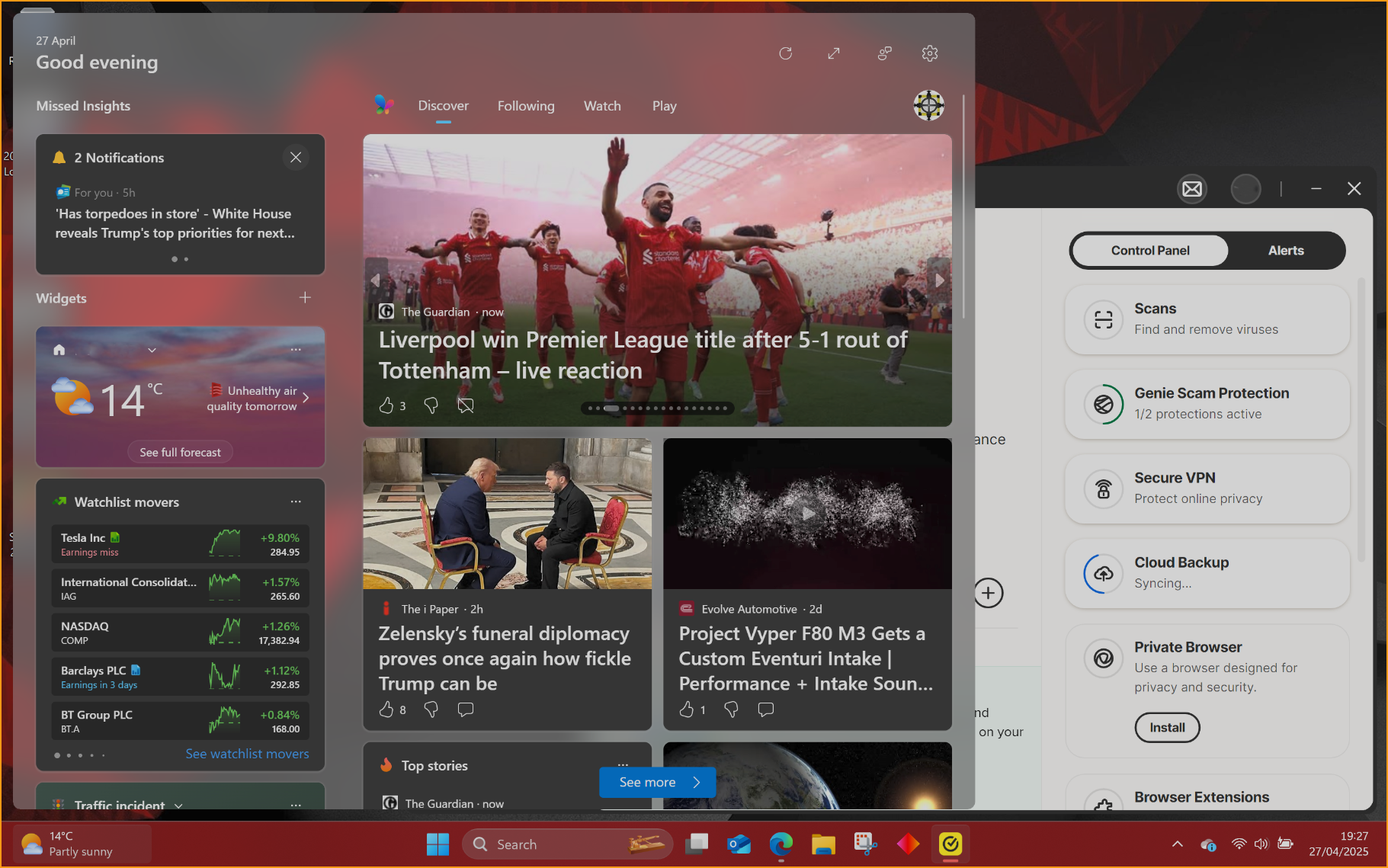Image resolution: width=1388 pixels, height=868 pixels.
Task: Open widgets settings gear
Action: (929, 53)
